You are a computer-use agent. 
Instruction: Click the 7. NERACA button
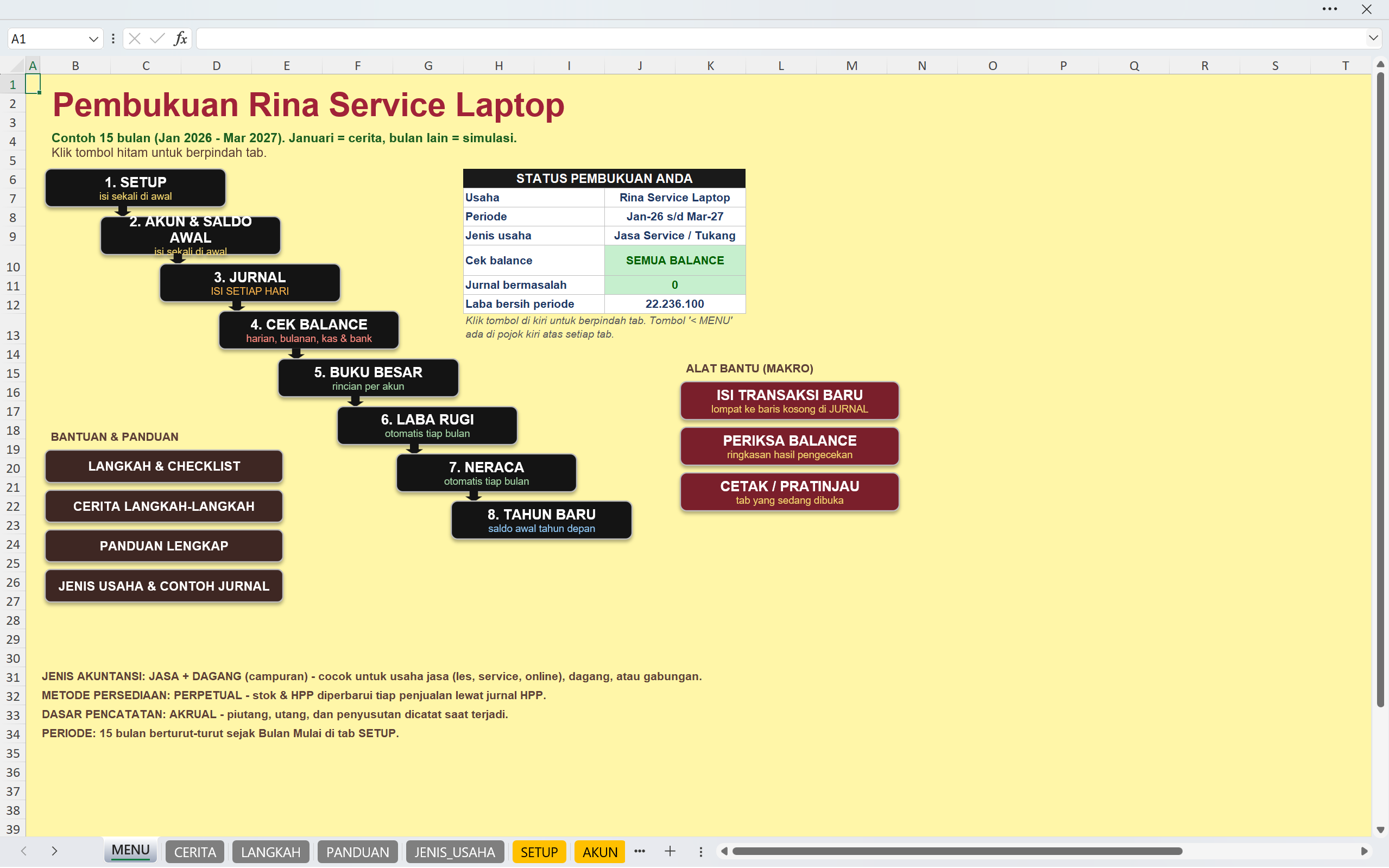487,473
